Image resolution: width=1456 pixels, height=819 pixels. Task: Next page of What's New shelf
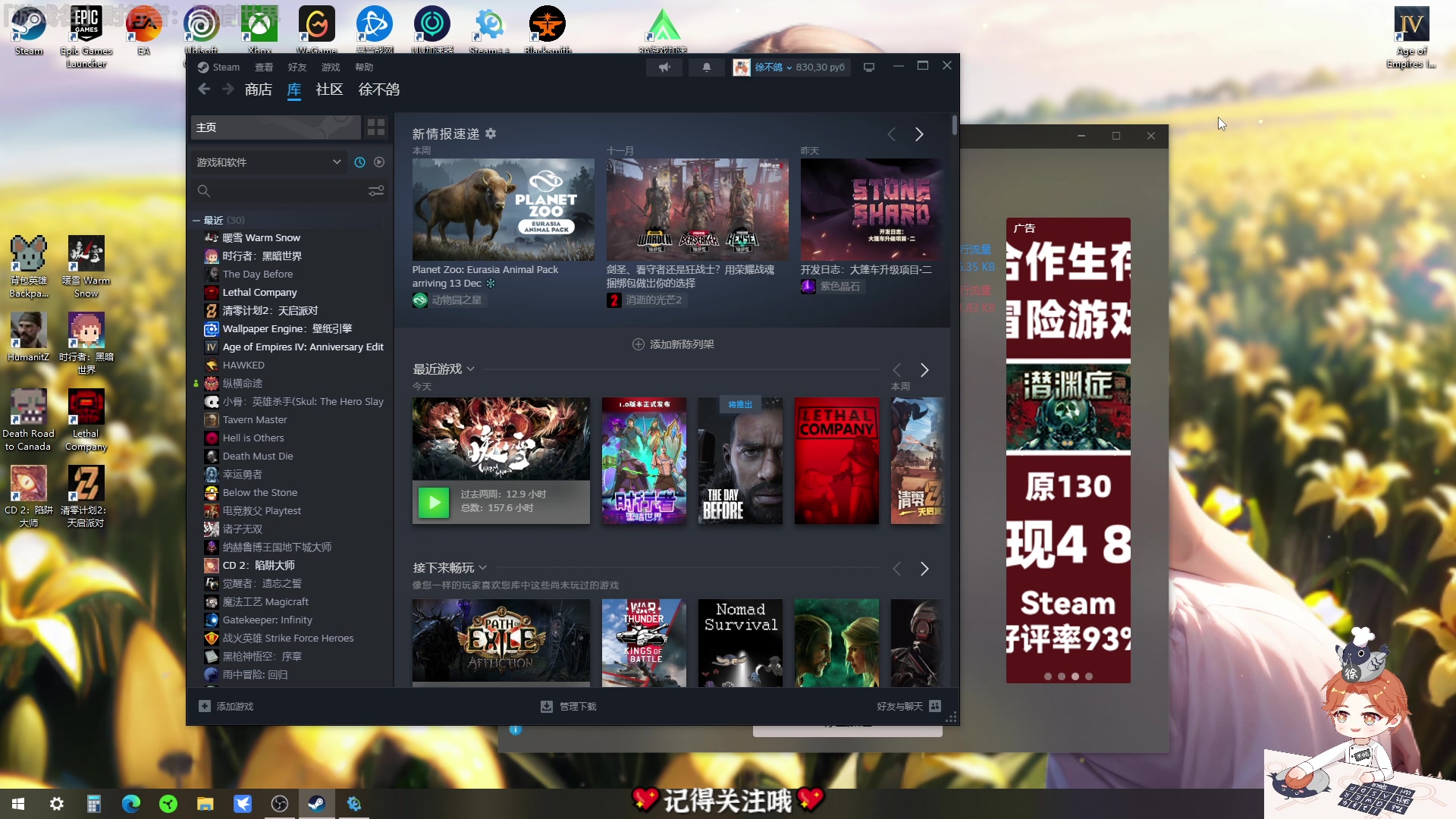pos(919,134)
